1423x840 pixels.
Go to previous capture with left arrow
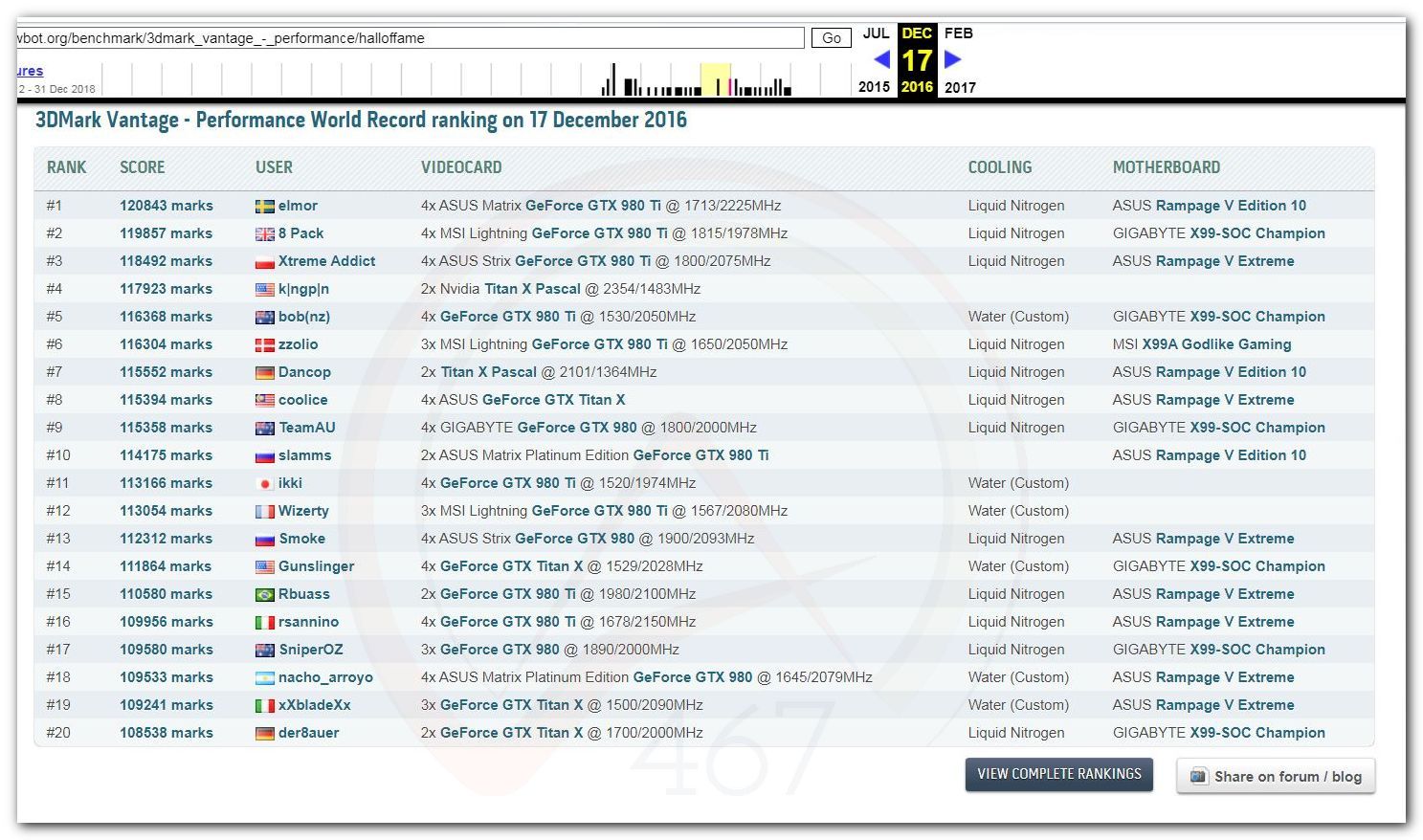pyautogui.click(x=882, y=59)
